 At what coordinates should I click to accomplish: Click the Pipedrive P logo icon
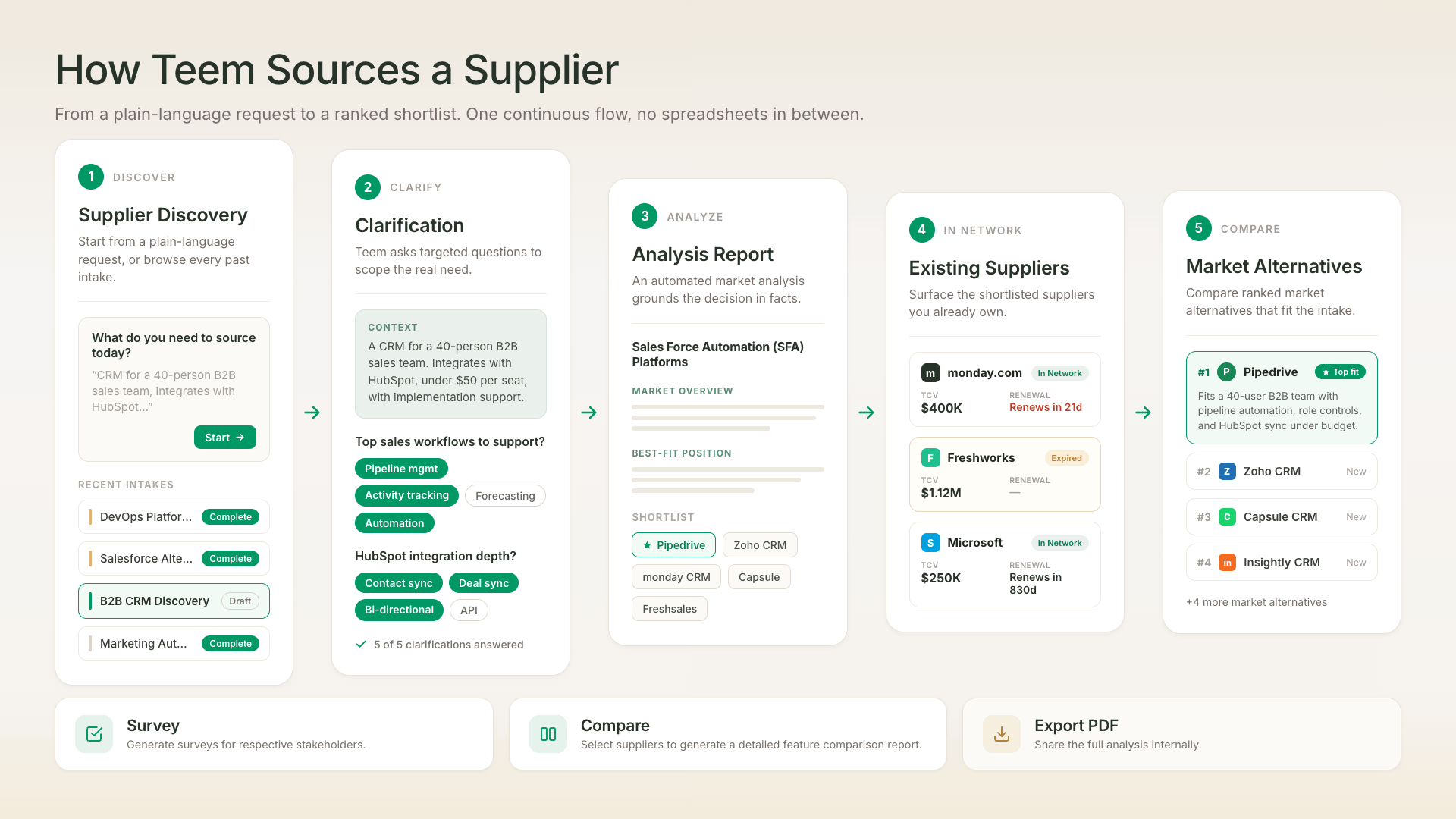point(1226,372)
